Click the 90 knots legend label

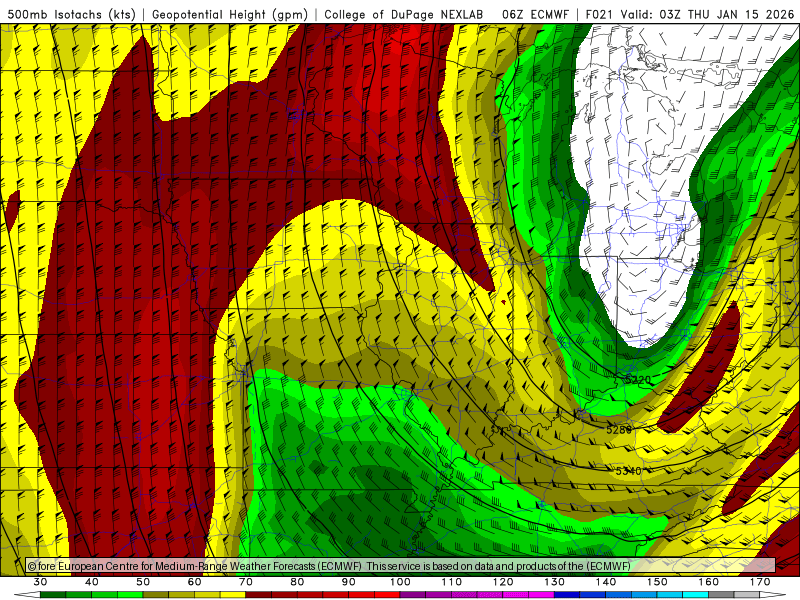(x=349, y=582)
